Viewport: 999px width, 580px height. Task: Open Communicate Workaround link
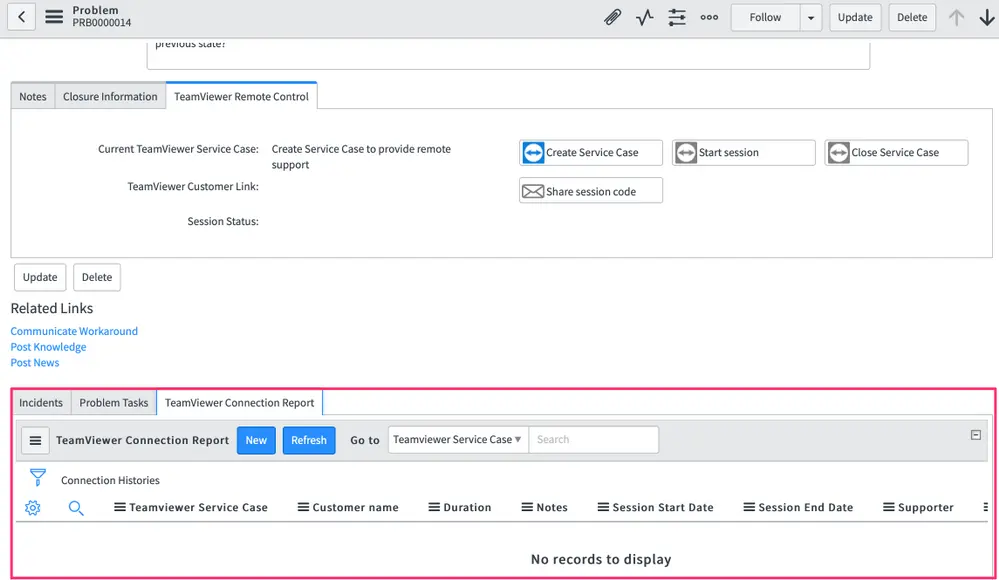point(74,331)
